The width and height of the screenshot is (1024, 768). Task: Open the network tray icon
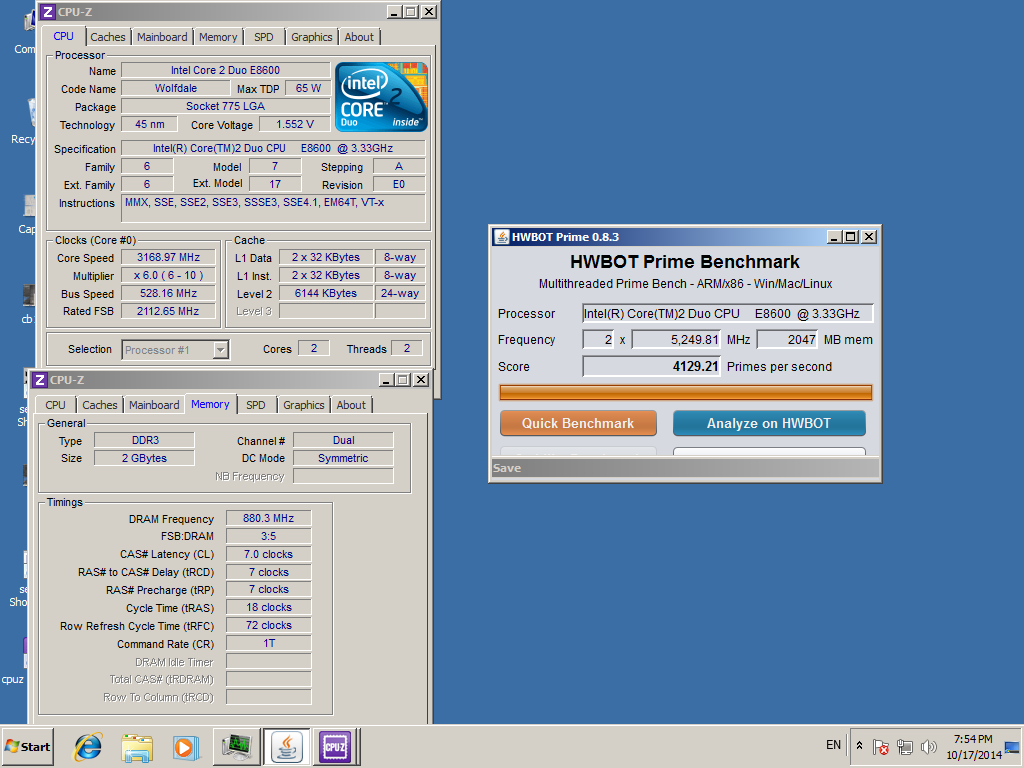(904, 746)
